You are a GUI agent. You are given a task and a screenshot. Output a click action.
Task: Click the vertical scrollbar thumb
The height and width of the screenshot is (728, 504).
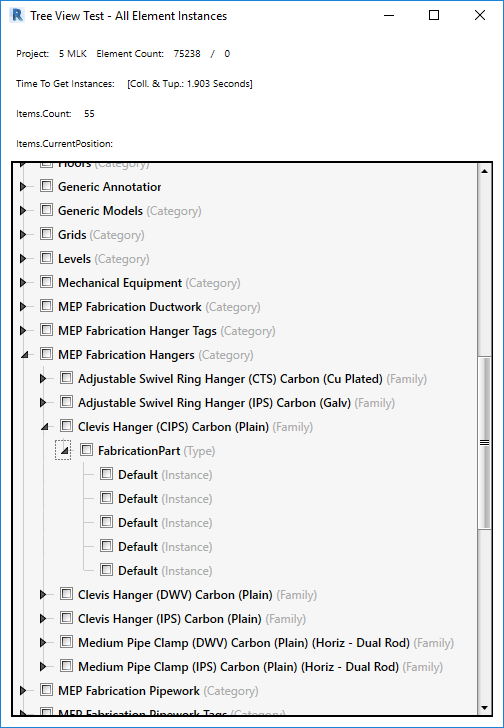[x=484, y=442]
